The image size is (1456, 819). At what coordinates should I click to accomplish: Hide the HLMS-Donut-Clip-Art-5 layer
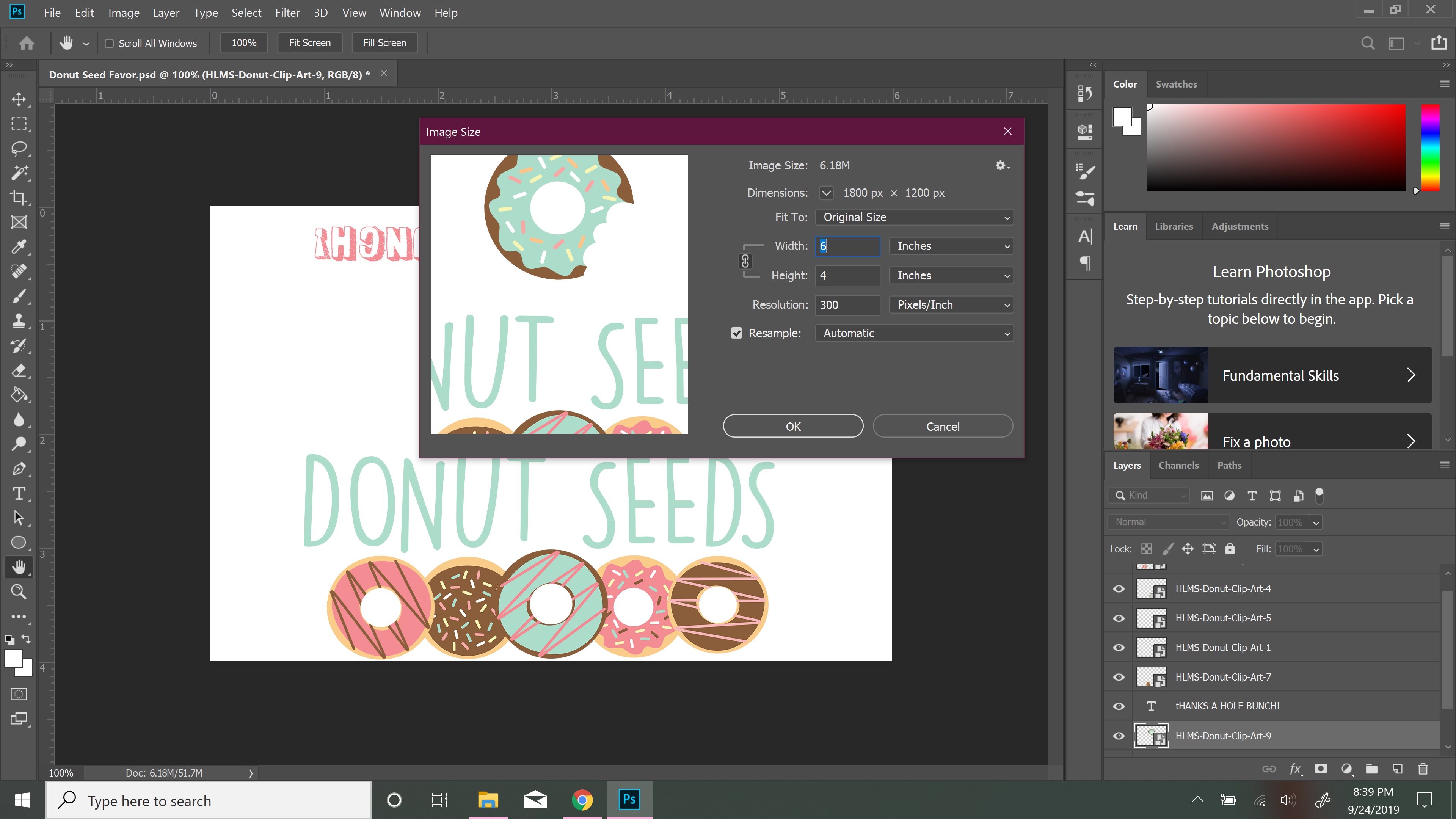click(x=1119, y=618)
